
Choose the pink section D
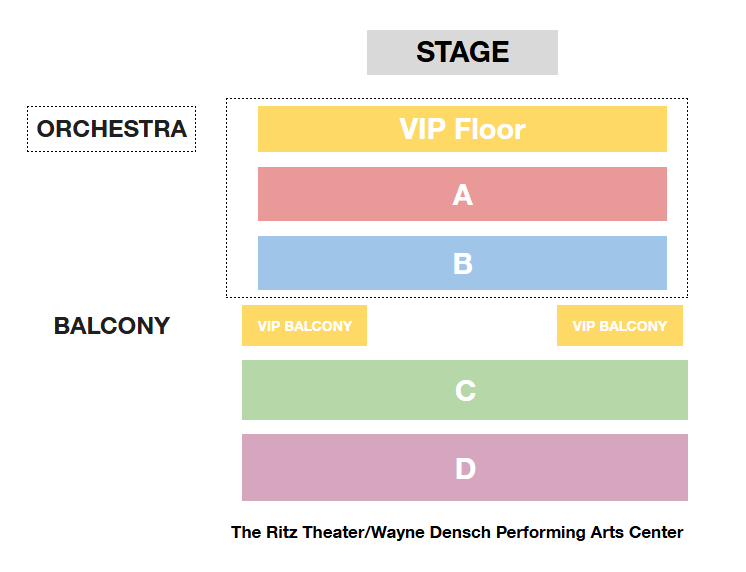[x=465, y=467]
